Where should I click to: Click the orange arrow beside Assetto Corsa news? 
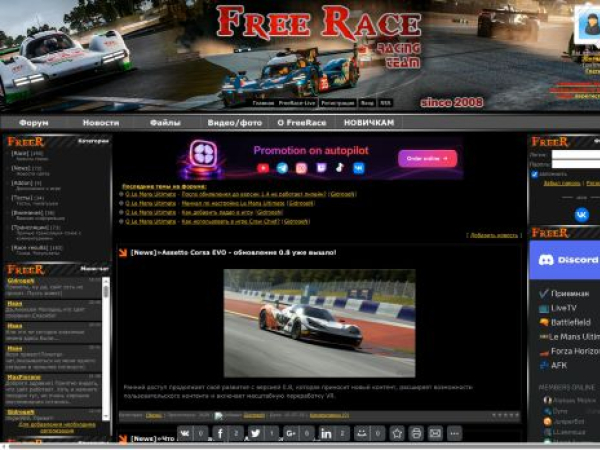(x=122, y=253)
